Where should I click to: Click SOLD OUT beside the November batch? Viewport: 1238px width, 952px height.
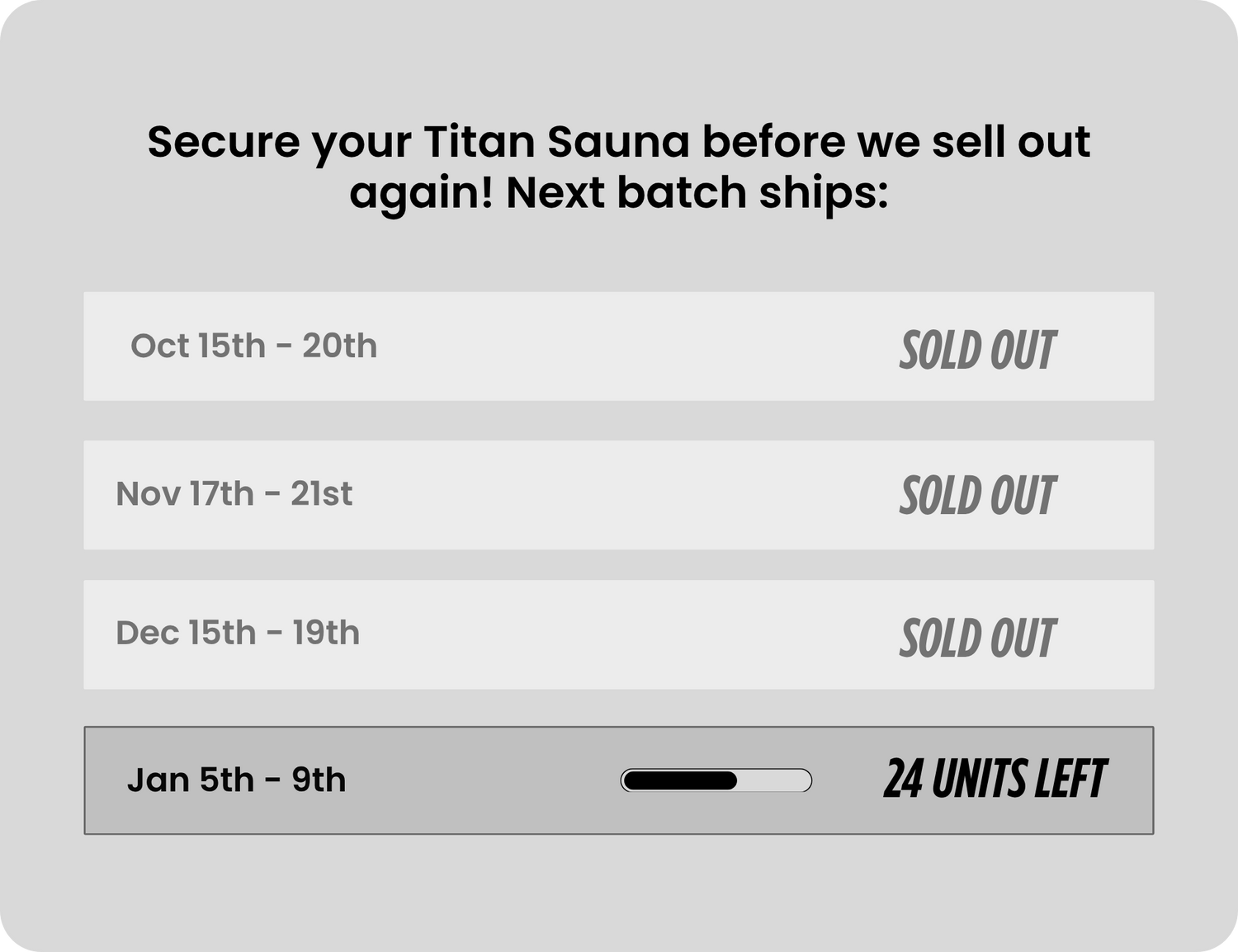tap(976, 496)
